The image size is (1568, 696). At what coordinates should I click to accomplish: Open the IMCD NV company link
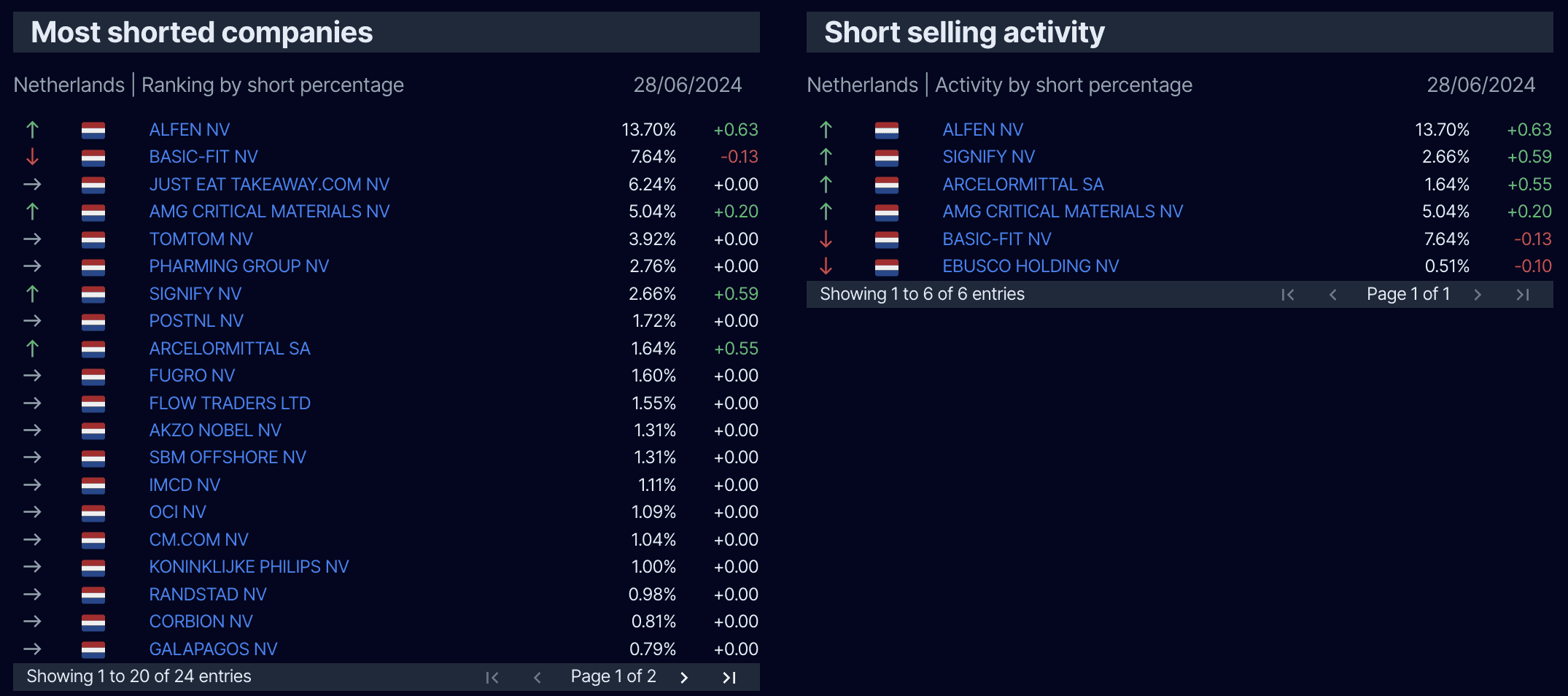pyautogui.click(x=185, y=485)
